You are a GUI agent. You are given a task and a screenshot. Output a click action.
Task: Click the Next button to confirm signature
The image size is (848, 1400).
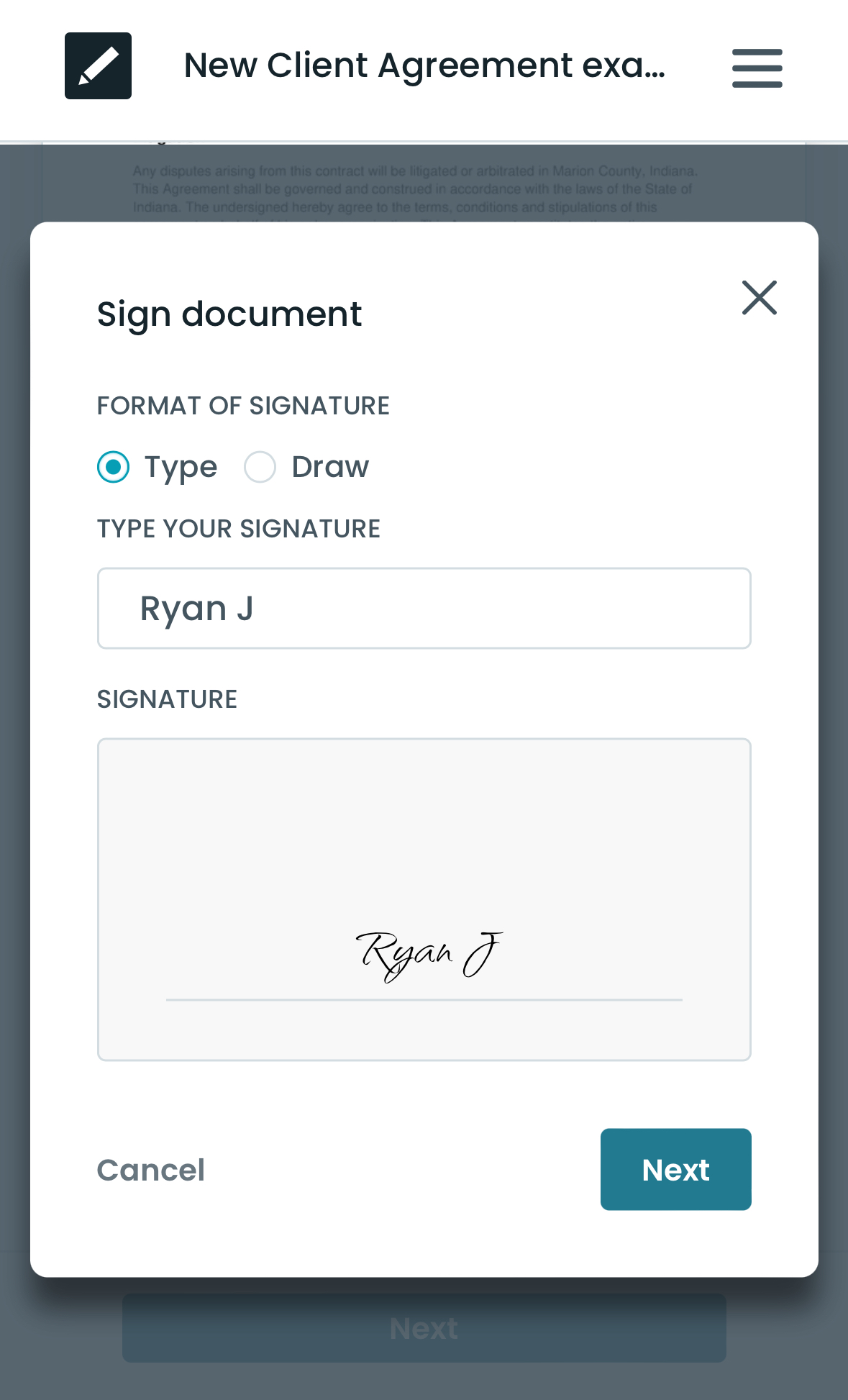click(675, 1169)
